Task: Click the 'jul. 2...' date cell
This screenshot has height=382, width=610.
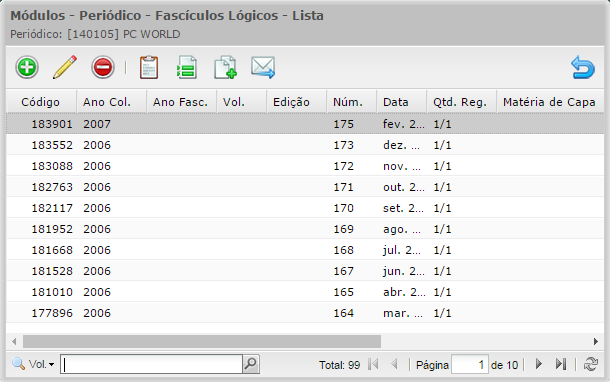Action: click(402, 250)
